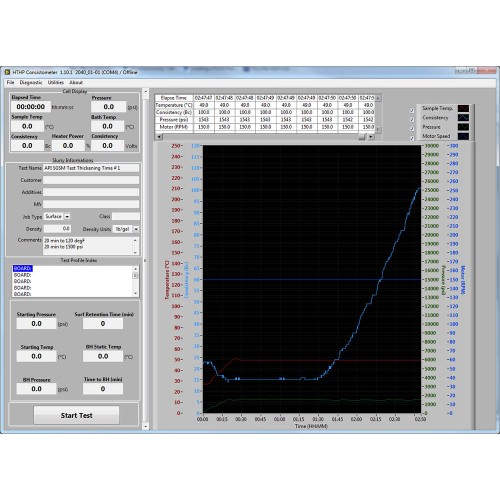Screen dimensions: 500x500
Task: Click the Comments box scroll down arrow
Action: 135,253
